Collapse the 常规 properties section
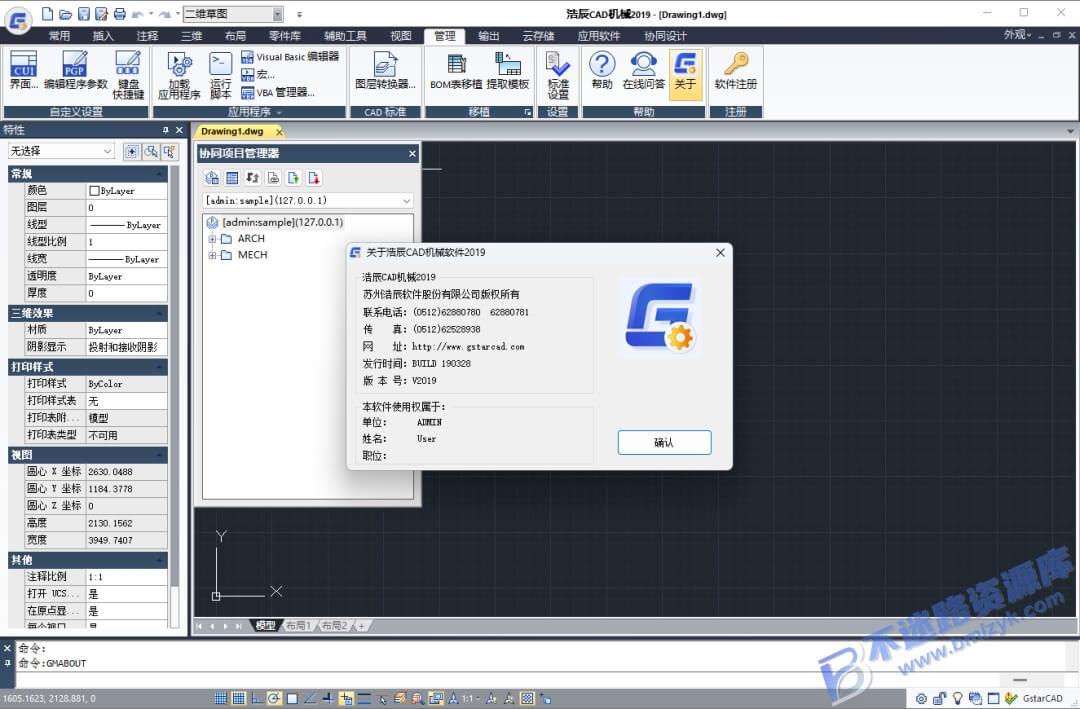 point(160,174)
